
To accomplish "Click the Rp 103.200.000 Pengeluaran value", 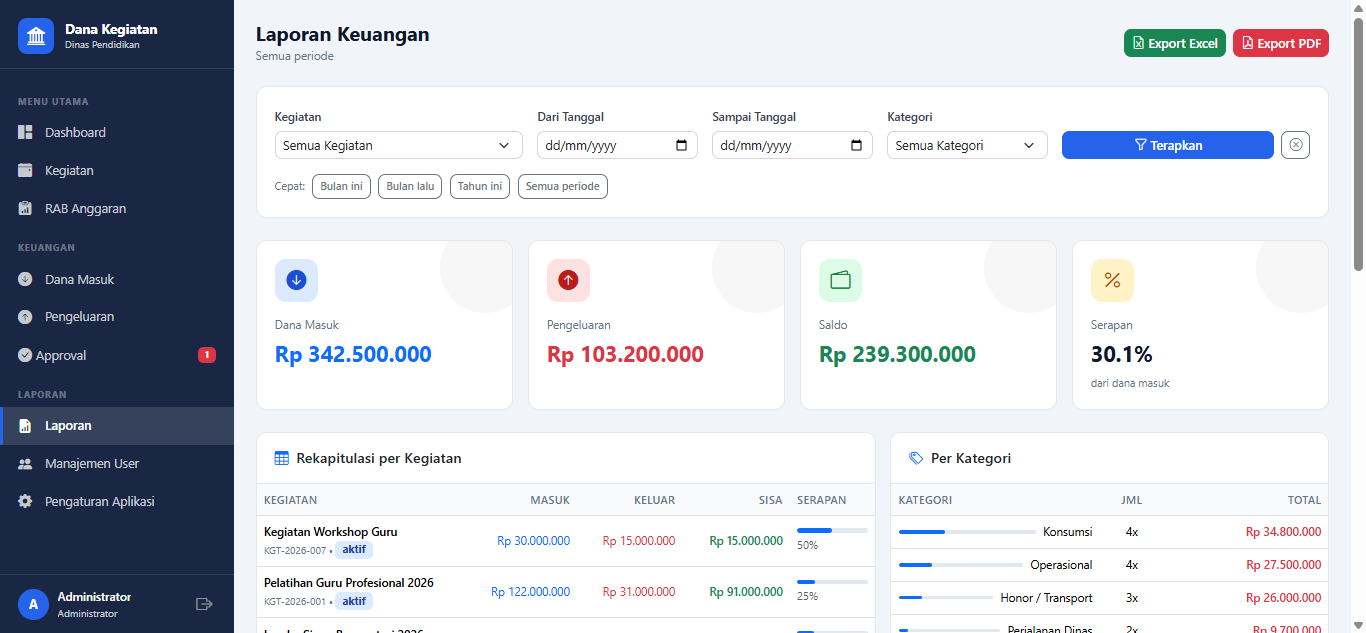I will point(625,354).
